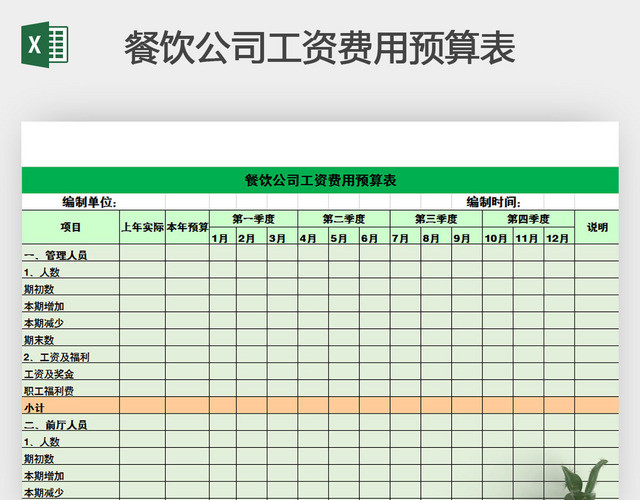The width and height of the screenshot is (640, 500).
Task: Select the 职工福利费 row label
Action: point(71,389)
